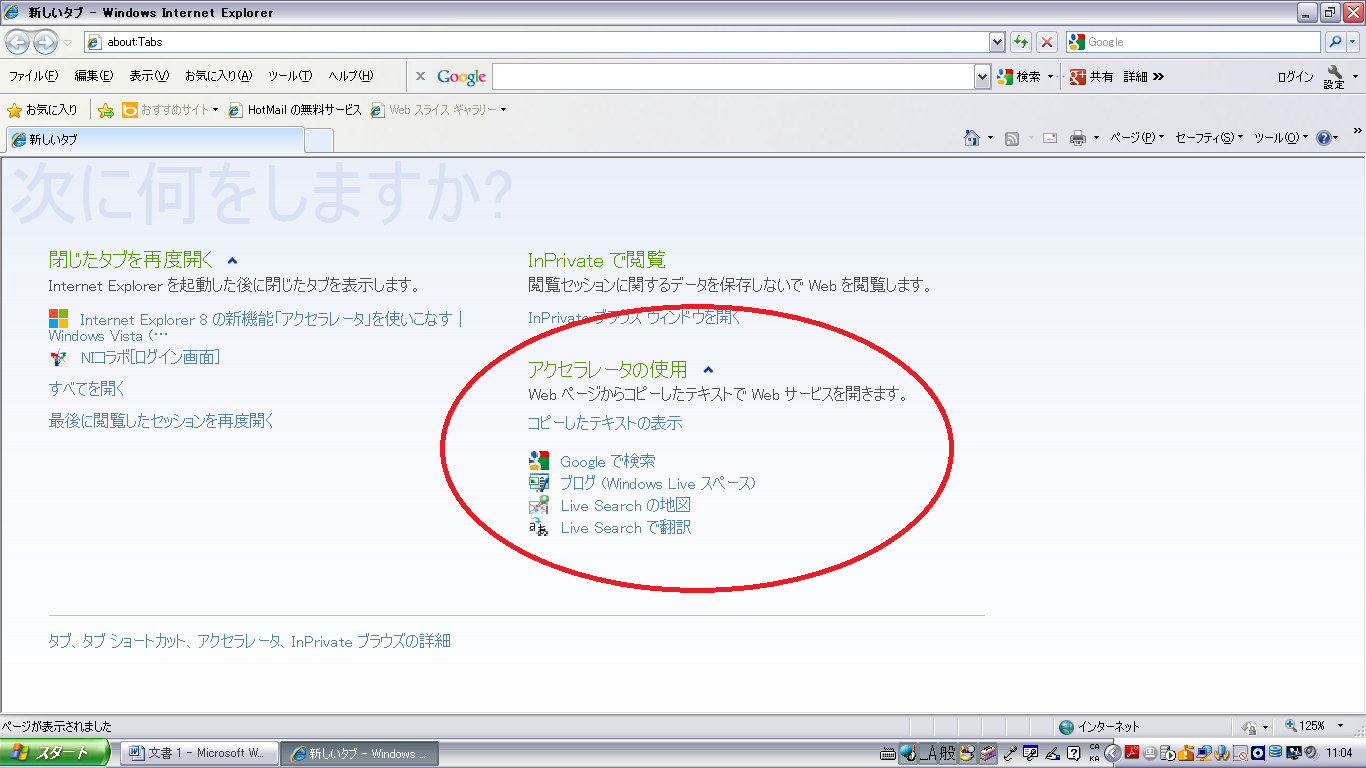Expand the address bar history dropdown
Viewport: 1366px width, 768px height.
997,42
